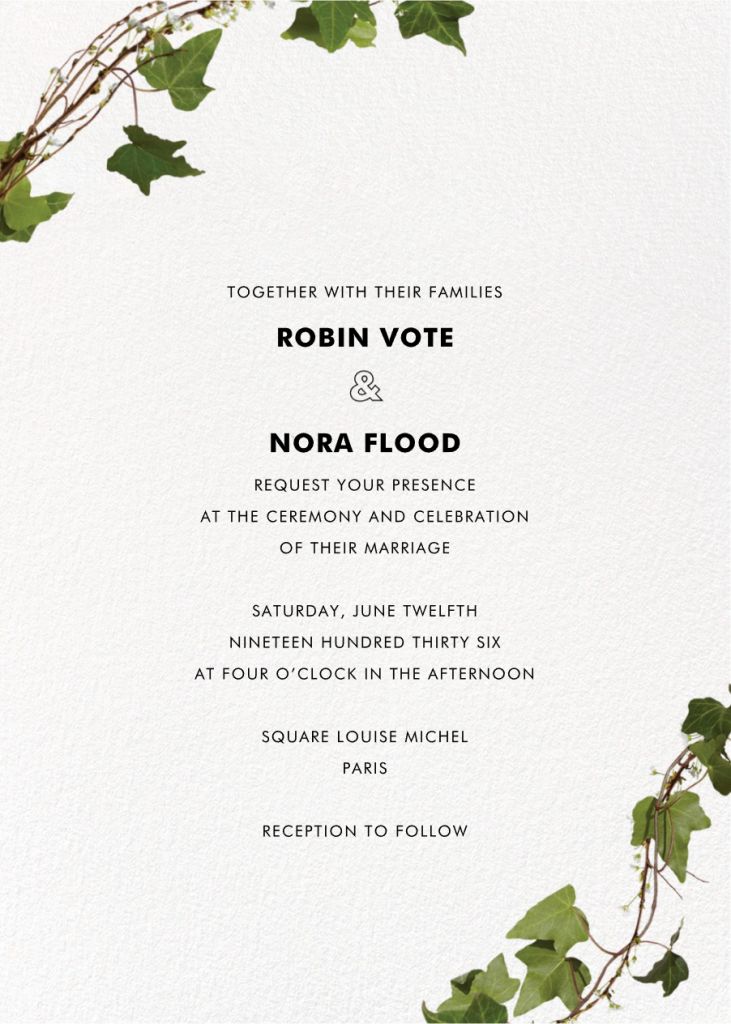731x1024 pixels.
Task: Click the "RECEPTION TO FOLLOW" text
Action: pos(365,831)
